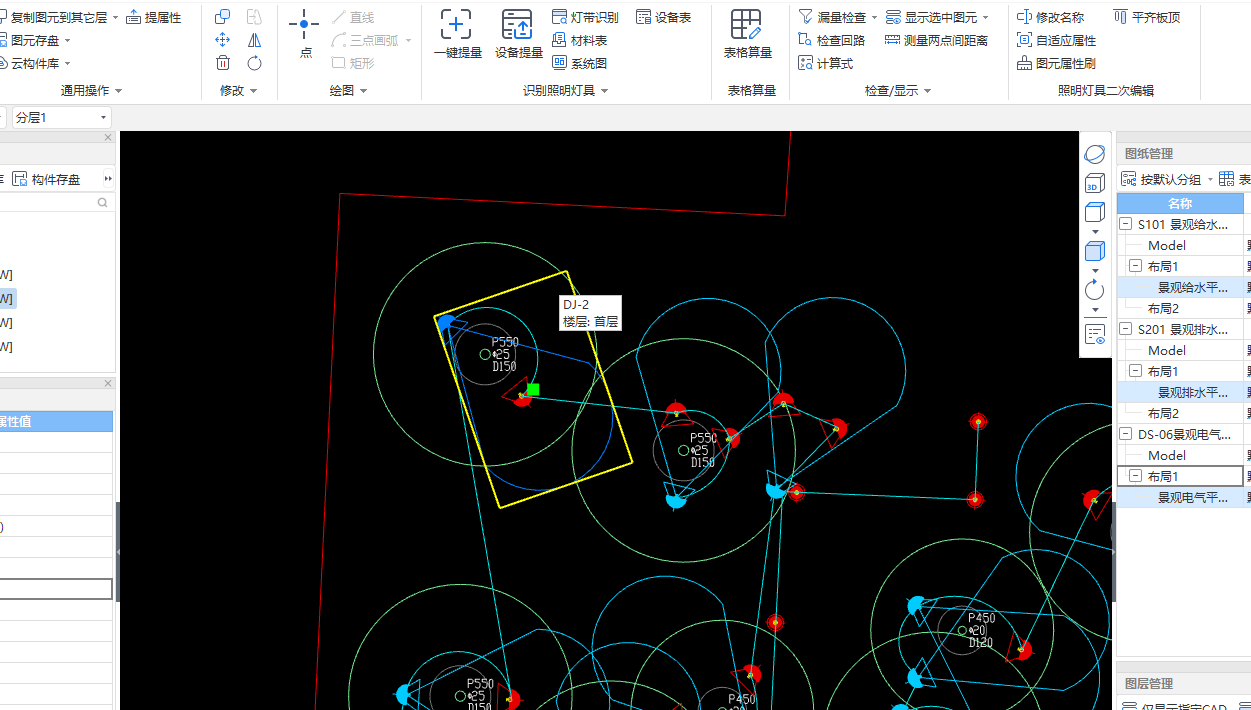This screenshot has width=1251, height=710.
Task: Collapse the S101 景观给水 tree node
Action: click(x=1125, y=225)
